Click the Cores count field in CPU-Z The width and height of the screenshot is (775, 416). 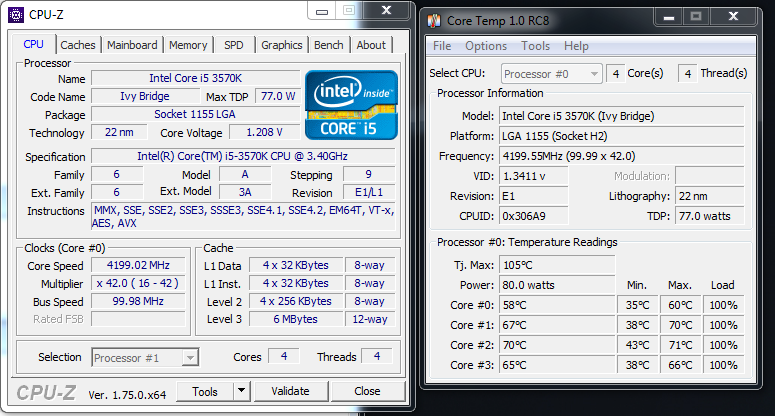coord(284,356)
